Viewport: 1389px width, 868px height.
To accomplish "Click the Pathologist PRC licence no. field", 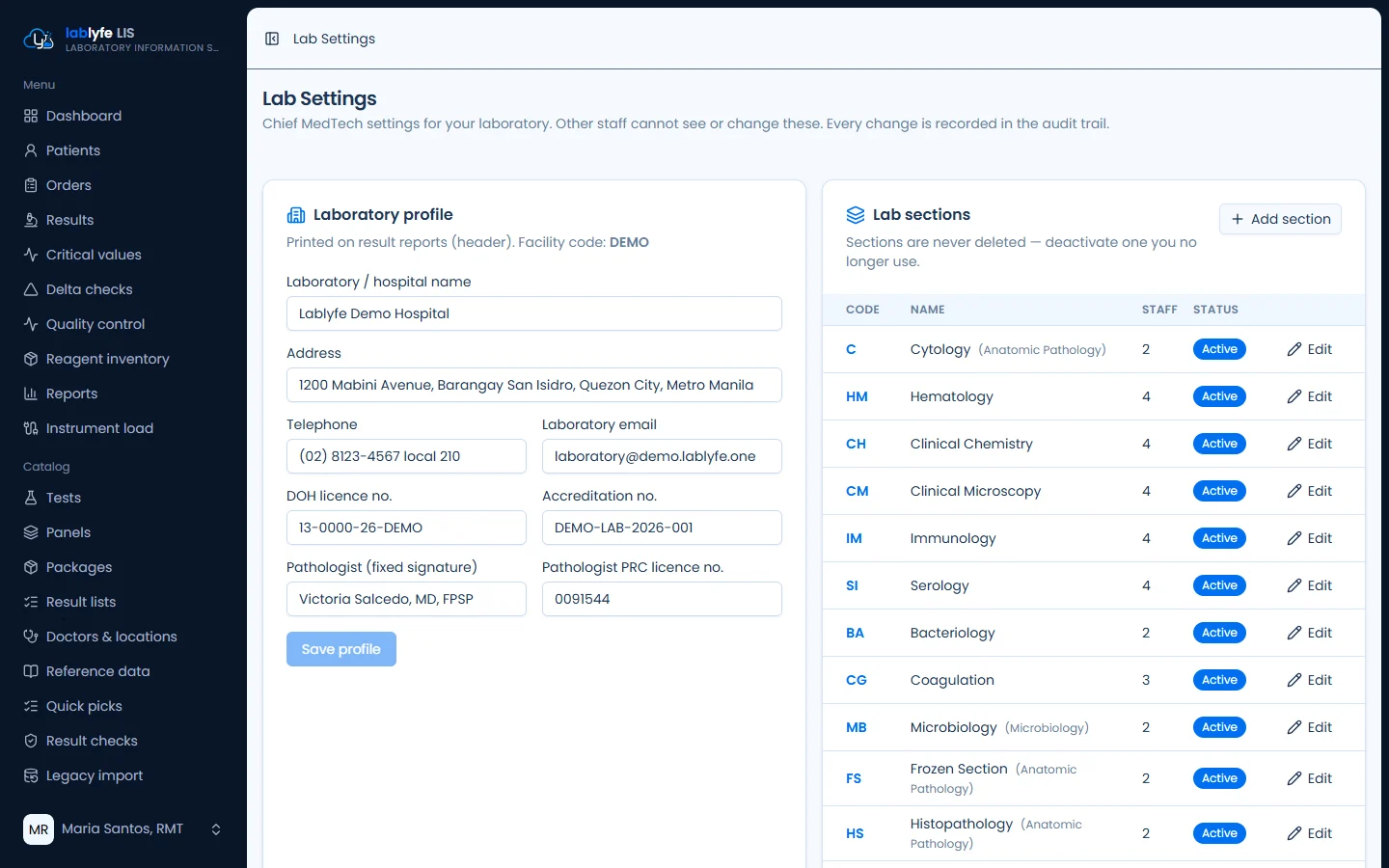I will pos(662,599).
